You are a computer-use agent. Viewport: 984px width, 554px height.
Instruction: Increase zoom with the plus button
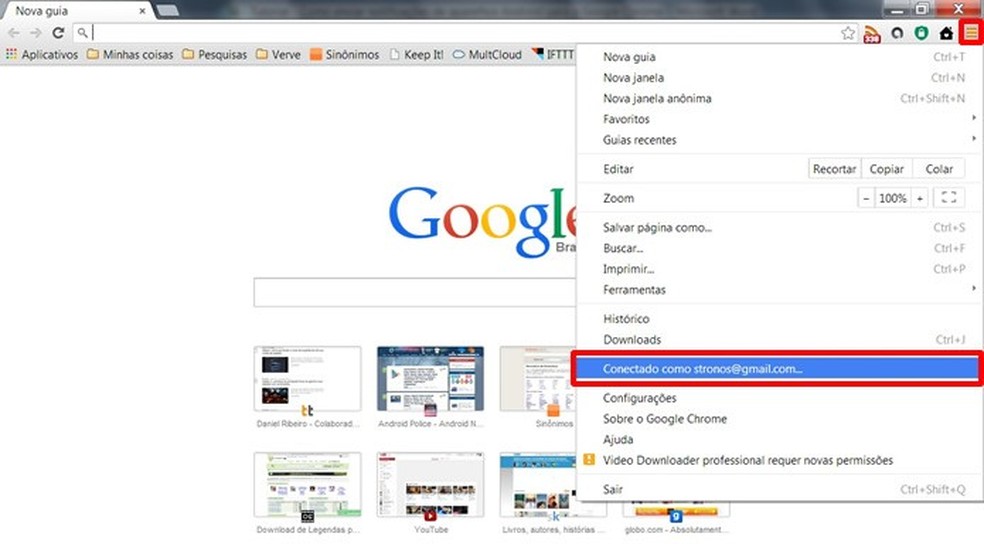click(x=919, y=198)
